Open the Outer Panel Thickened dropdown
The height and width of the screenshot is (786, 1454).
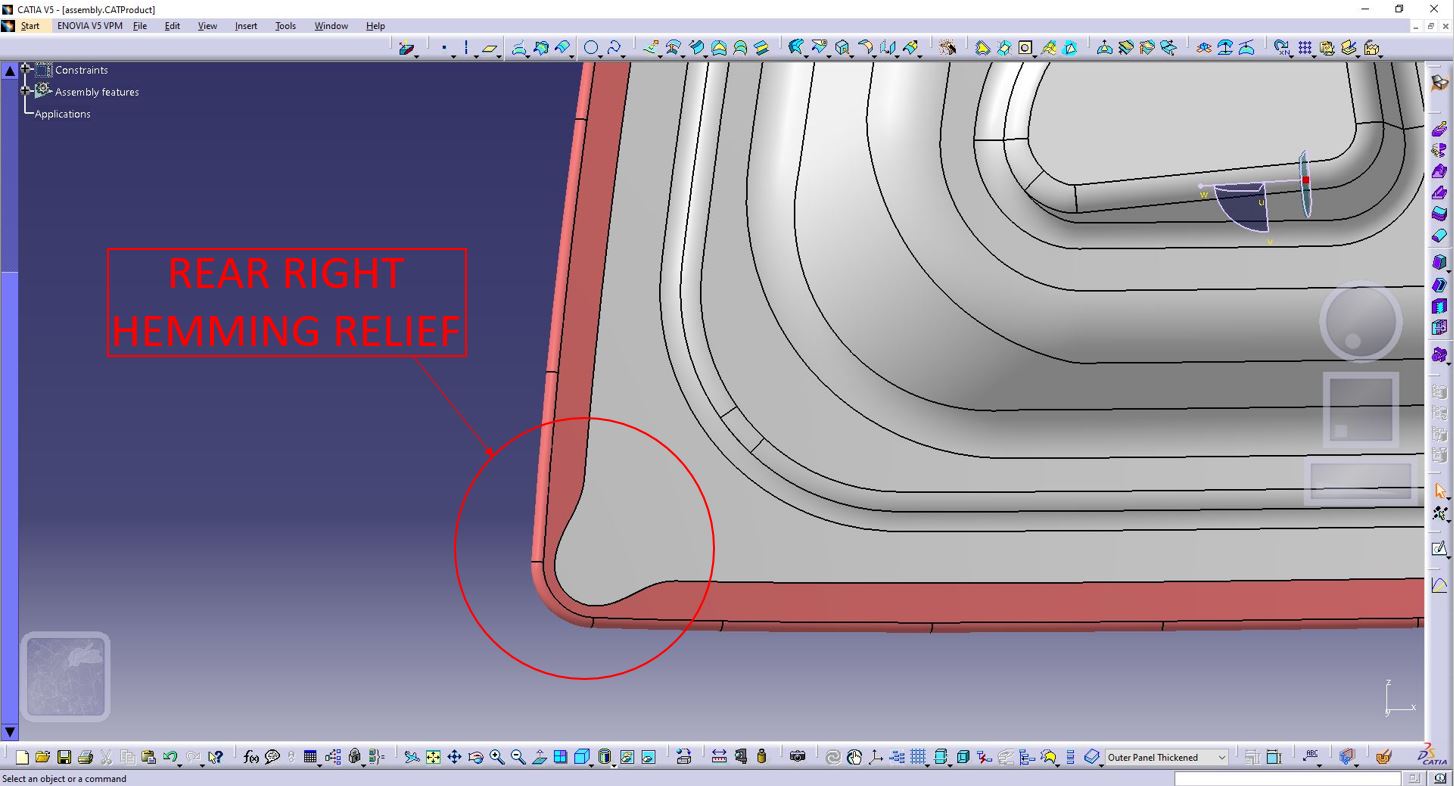[x=1221, y=758]
